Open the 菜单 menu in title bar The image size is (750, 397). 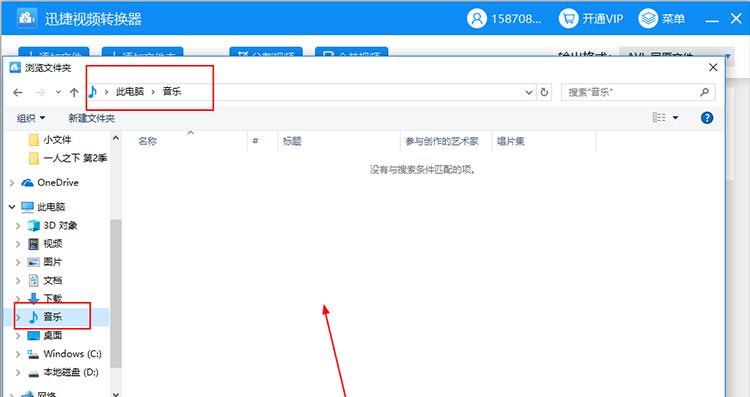(x=662, y=19)
